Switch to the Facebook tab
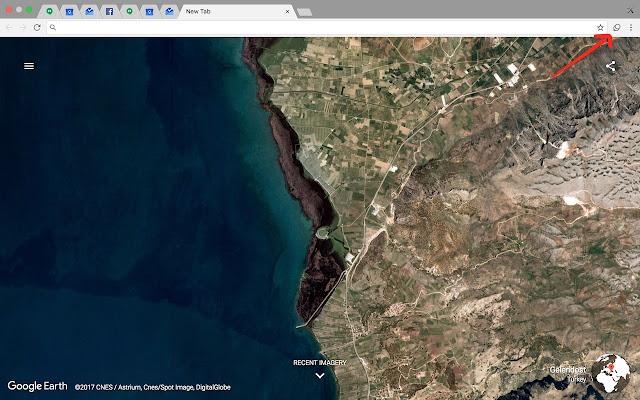Viewport: 640px width, 400px height. (109, 11)
